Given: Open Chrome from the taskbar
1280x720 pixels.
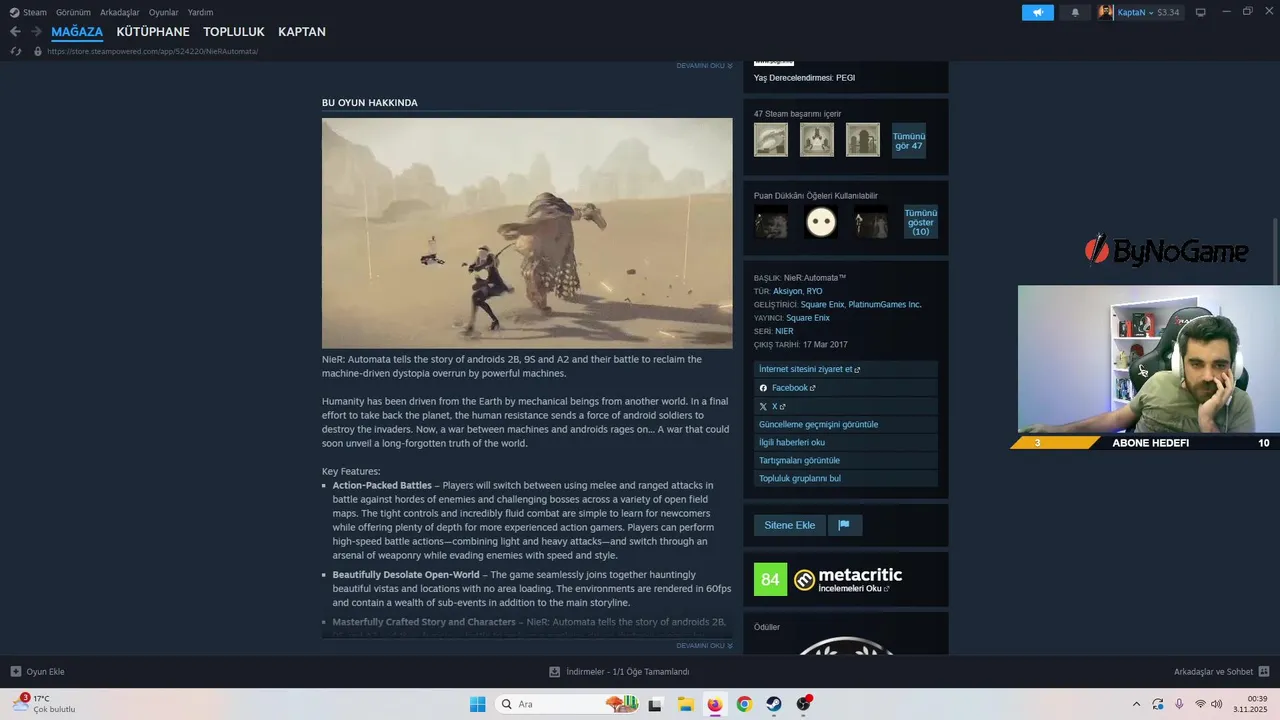Looking at the screenshot, I should pyautogui.click(x=744, y=704).
